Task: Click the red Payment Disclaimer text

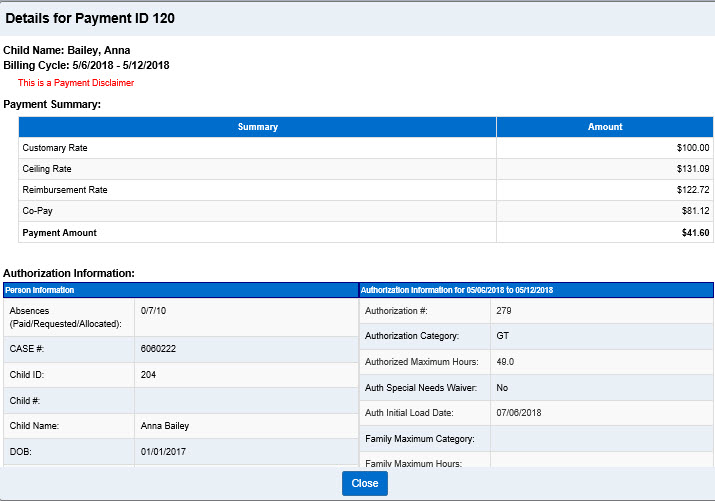Action: click(76, 83)
